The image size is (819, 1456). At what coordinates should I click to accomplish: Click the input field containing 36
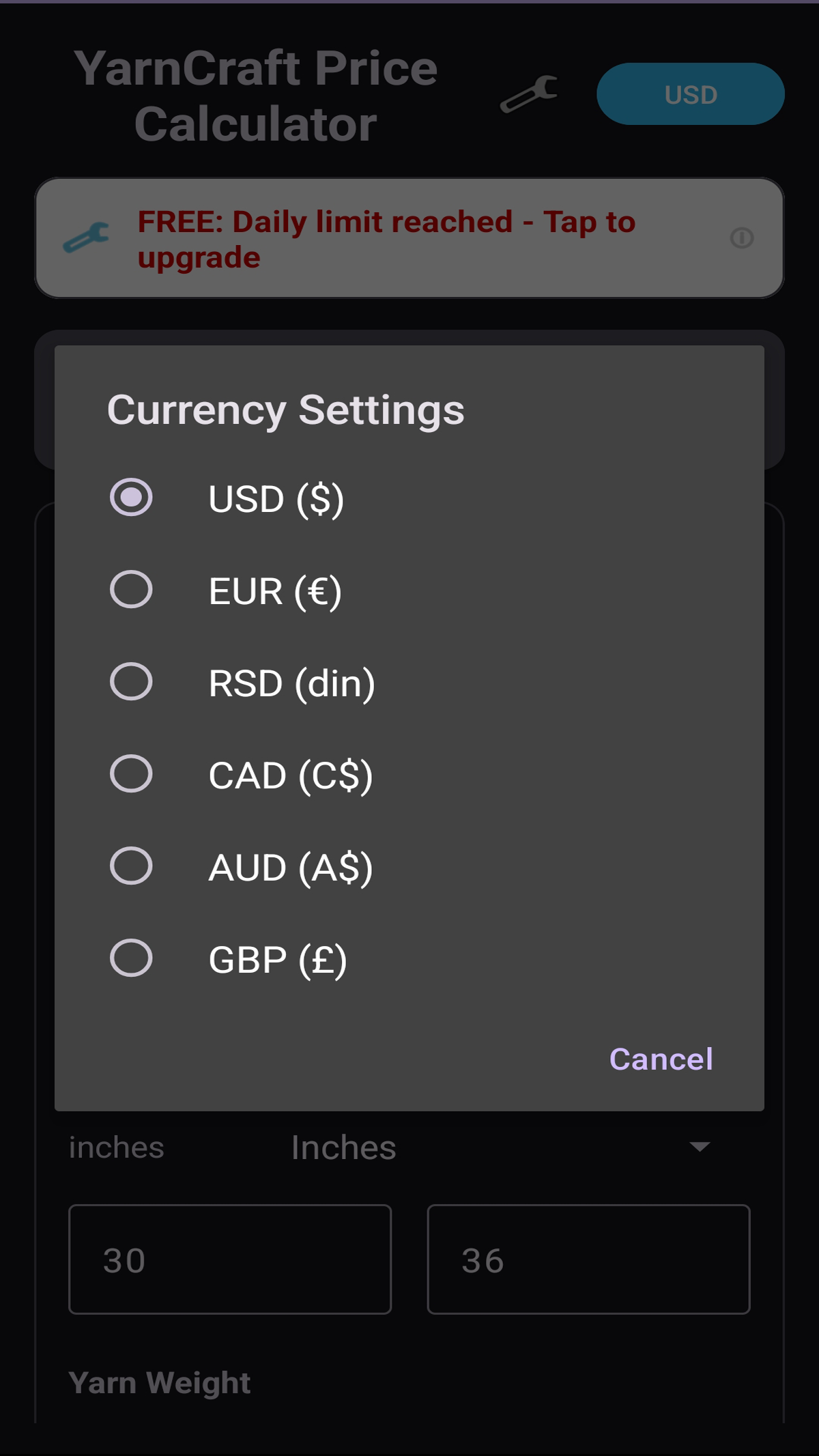[x=588, y=1259]
